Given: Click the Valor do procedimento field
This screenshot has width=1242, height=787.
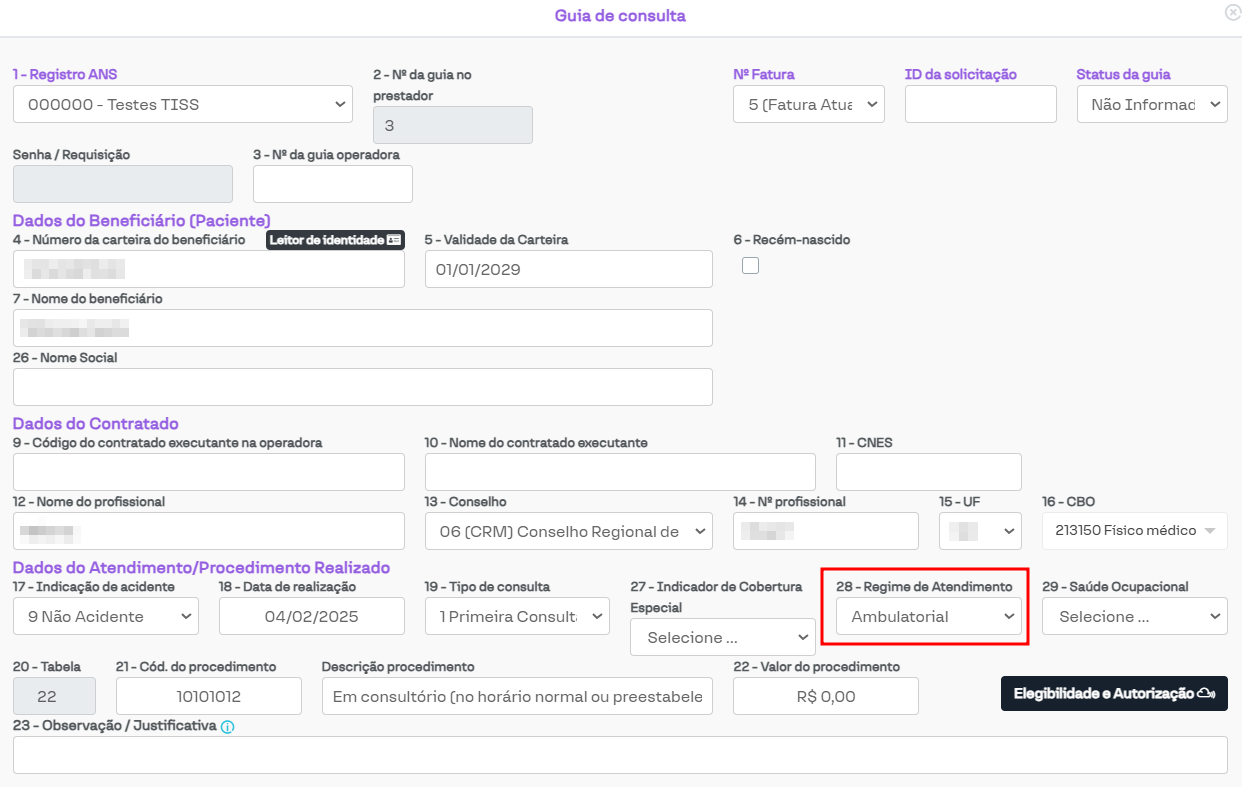Looking at the screenshot, I should click(825, 696).
